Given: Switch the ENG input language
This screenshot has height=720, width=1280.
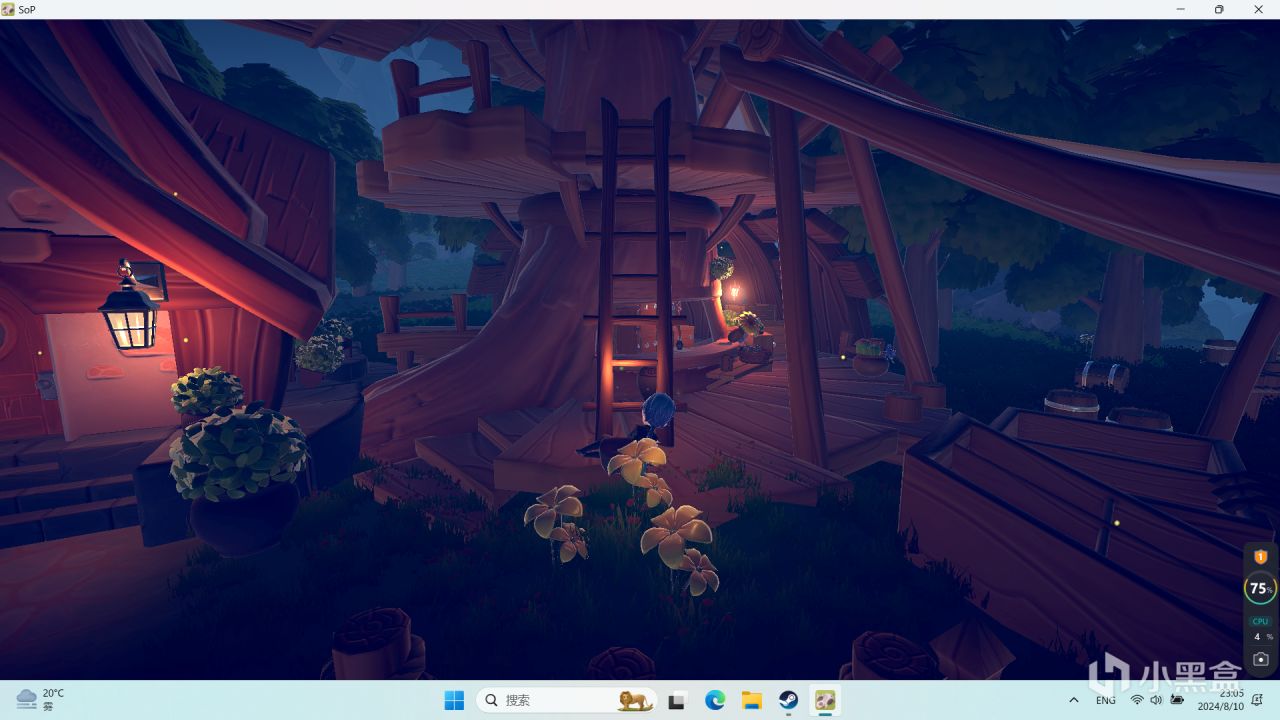Looking at the screenshot, I should (1105, 700).
